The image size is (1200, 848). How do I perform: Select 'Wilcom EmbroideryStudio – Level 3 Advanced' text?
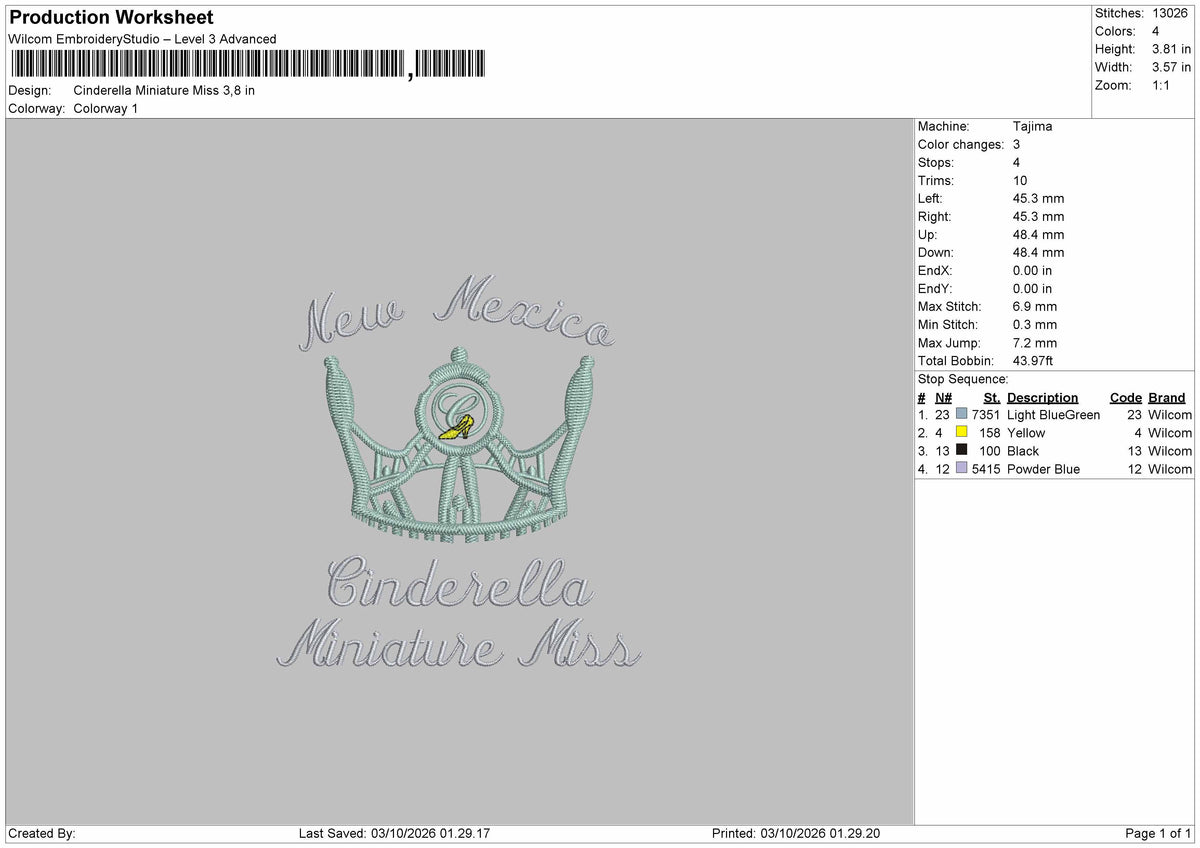coord(142,39)
